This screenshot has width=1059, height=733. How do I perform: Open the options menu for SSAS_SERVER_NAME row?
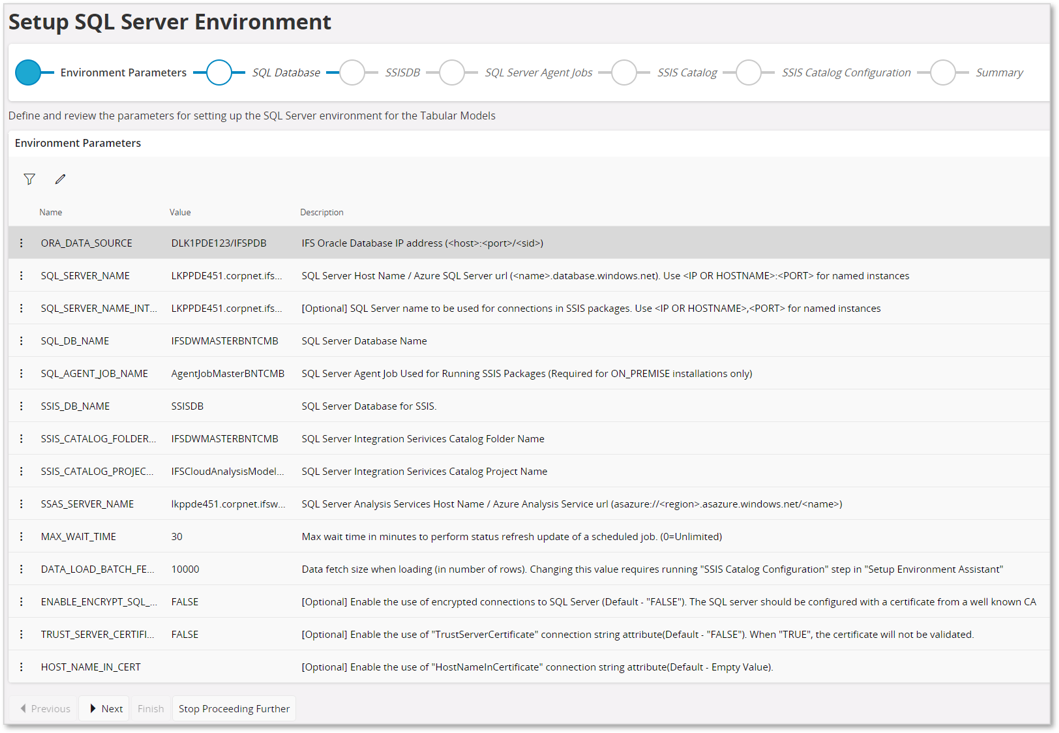21,504
